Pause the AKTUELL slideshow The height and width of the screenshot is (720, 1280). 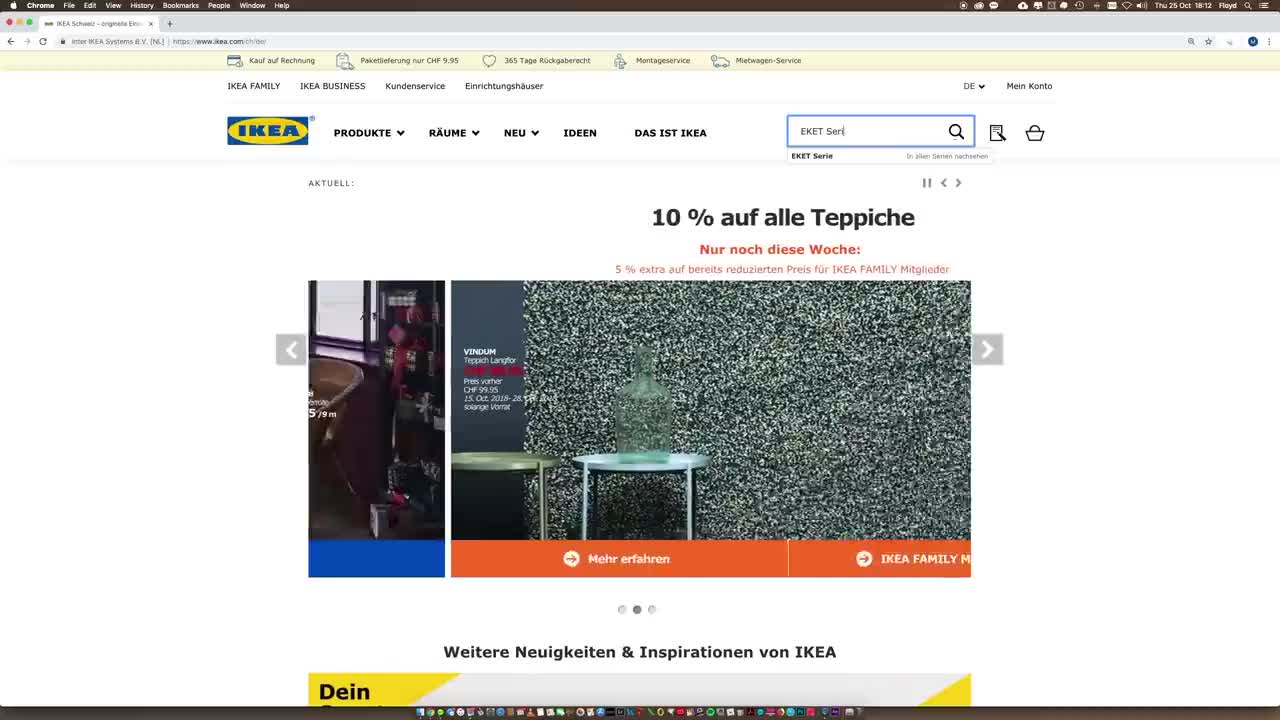pos(927,183)
